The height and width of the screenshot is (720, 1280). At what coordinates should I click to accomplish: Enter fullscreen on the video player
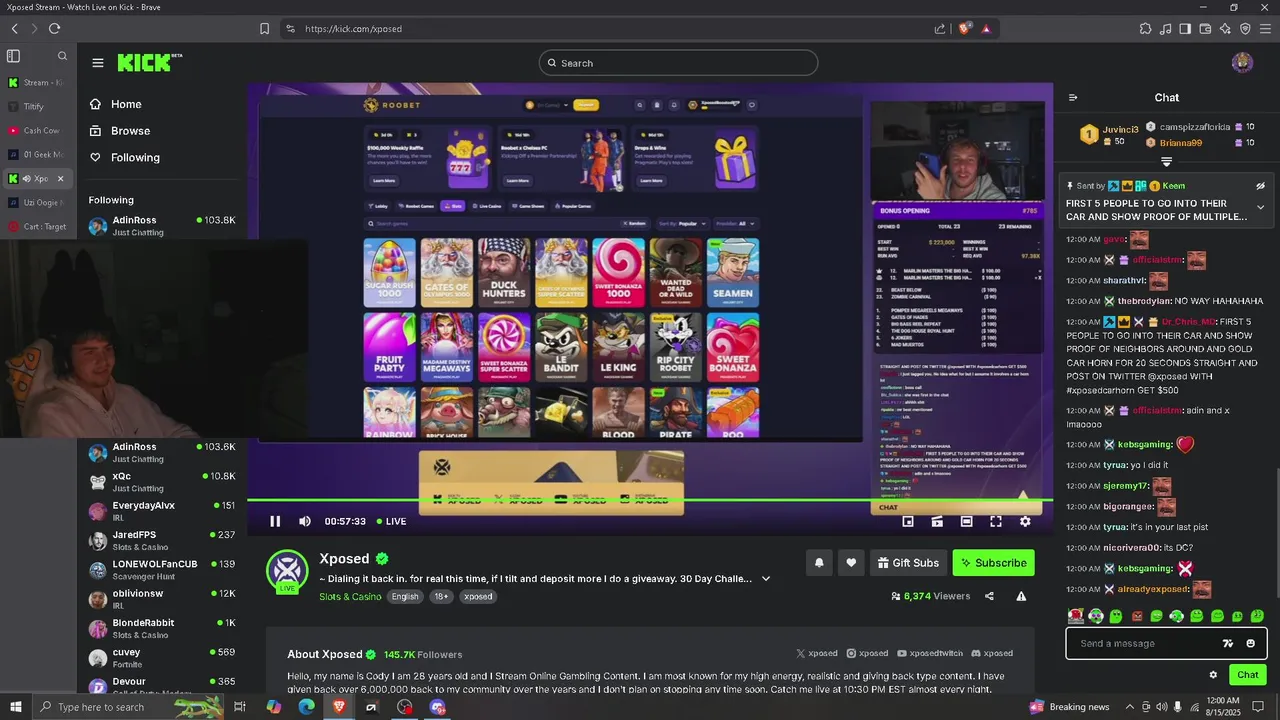point(996,521)
